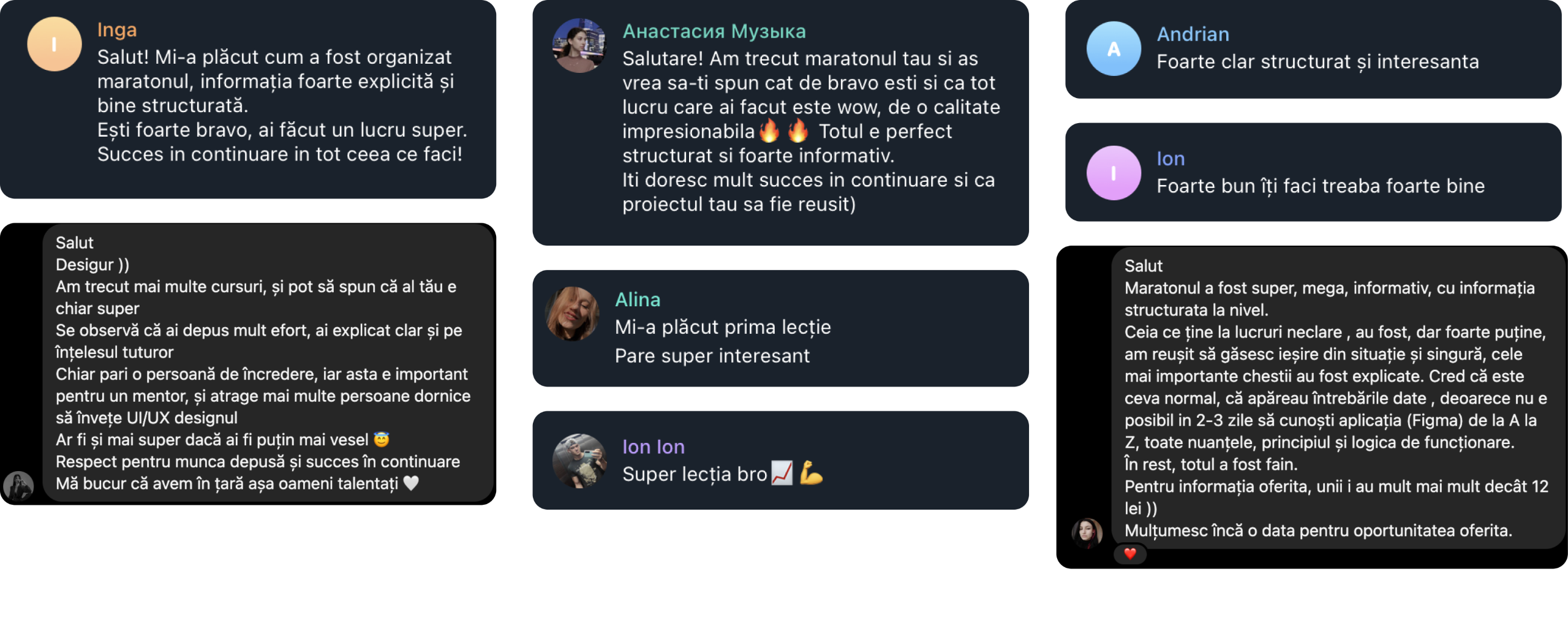Click the small avatar beside the UI/UX design message
This screenshot has height=634, width=1568.
click(18, 486)
